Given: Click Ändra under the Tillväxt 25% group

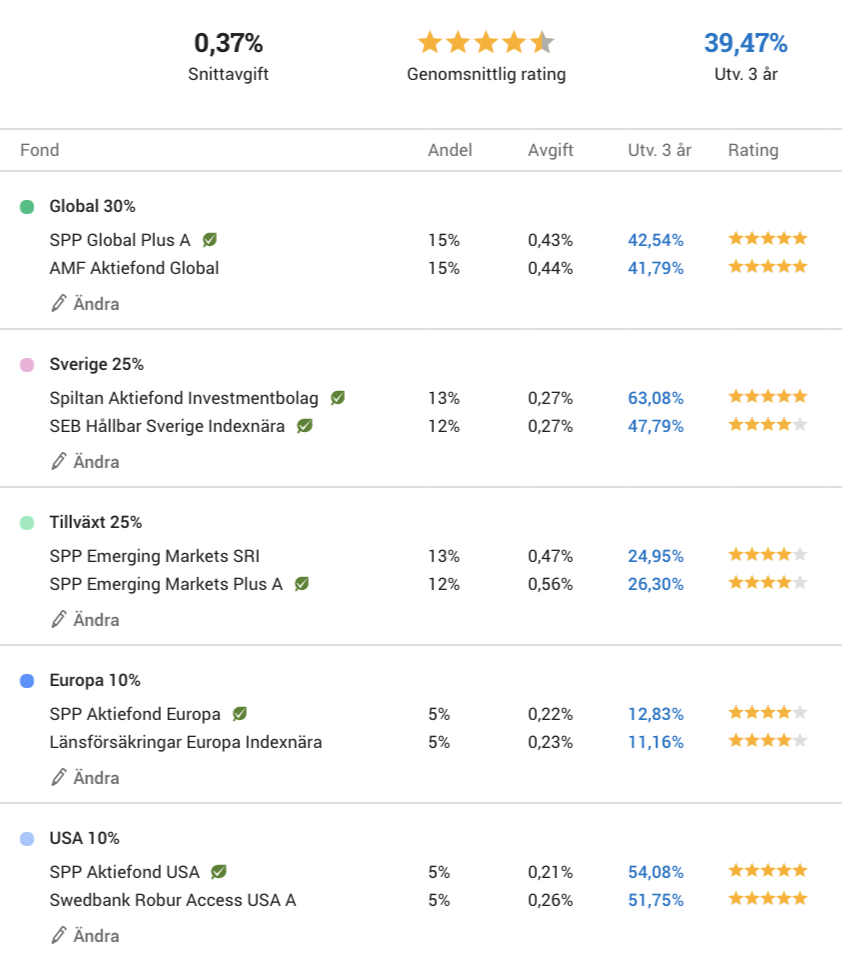Looking at the screenshot, I should click(85, 619).
